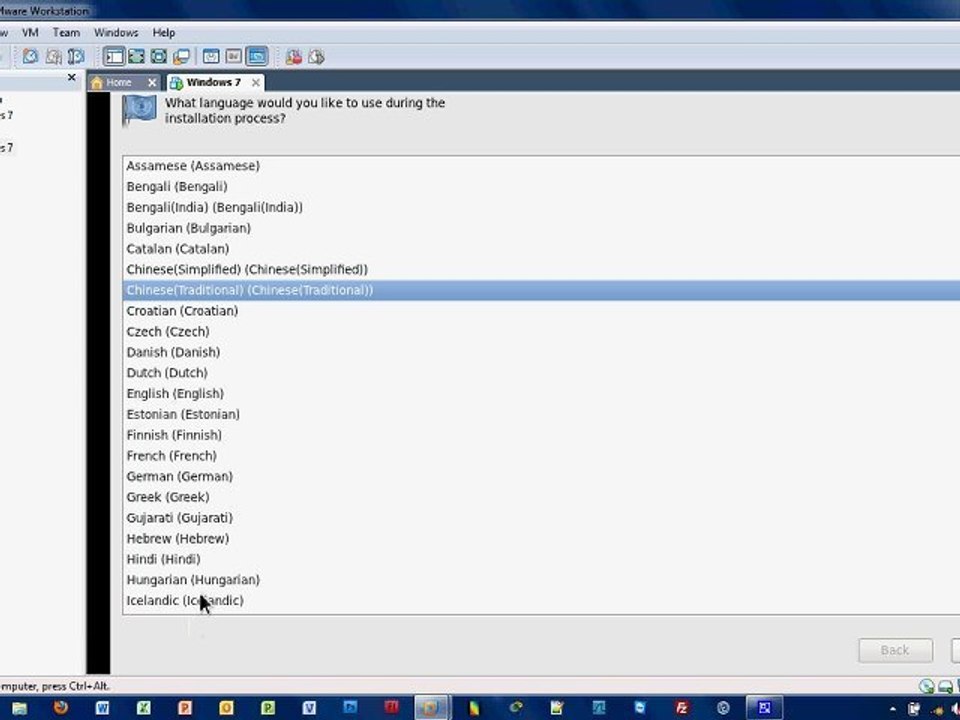The width and height of the screenshot is (960, 720).
Task: Click the red and yellow toolbar icon
Action: pyautogui.click(x=294, y=57)
